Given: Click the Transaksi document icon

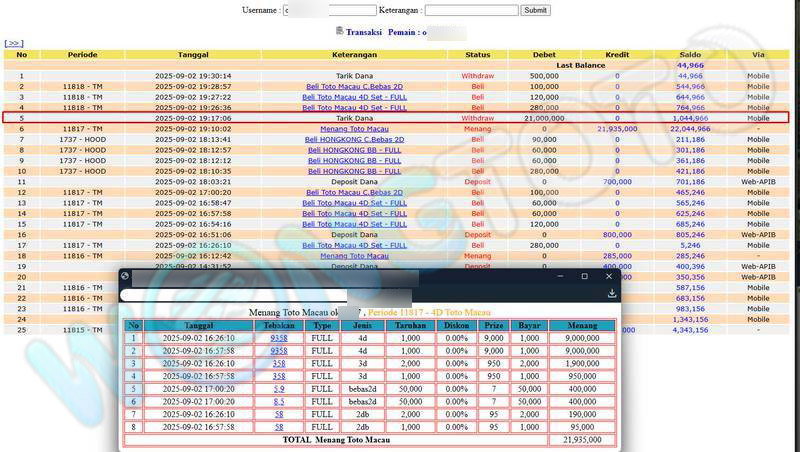Looking at the screenshot, I should pyautogui.click(x=340, y=31).
